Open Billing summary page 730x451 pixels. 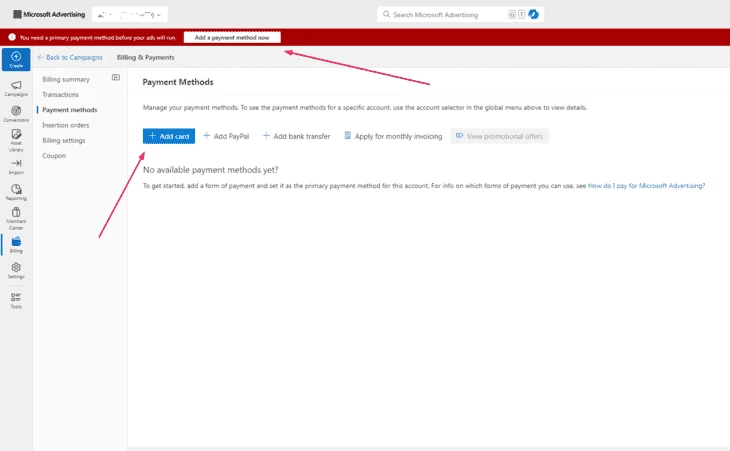[66, 79]
